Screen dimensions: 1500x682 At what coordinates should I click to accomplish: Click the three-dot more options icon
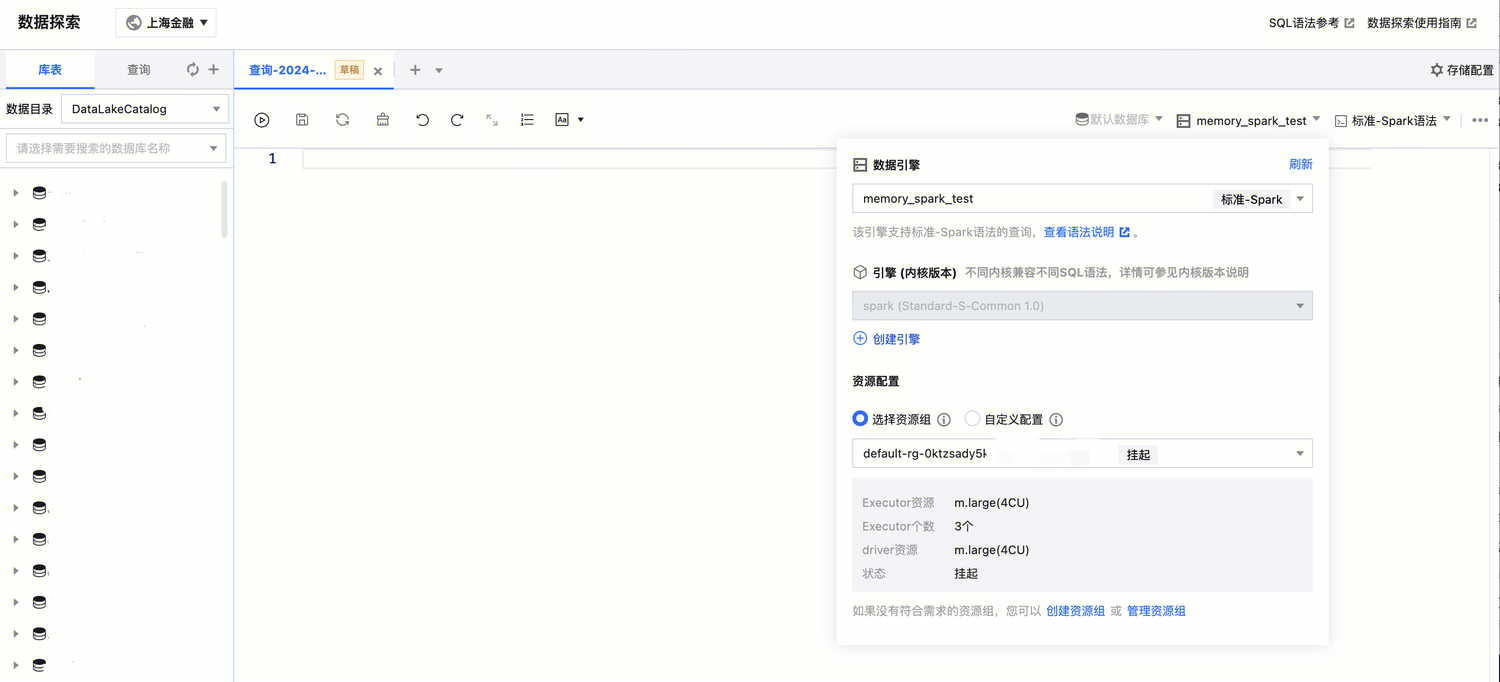[1480, 120]
